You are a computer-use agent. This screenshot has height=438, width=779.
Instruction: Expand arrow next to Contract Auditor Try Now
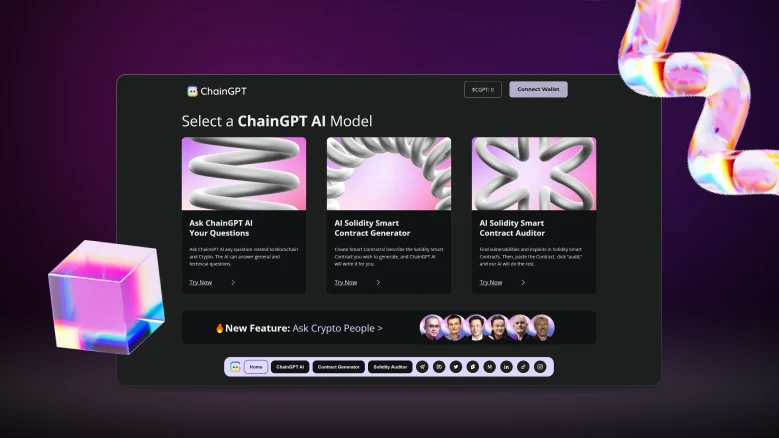523,283
